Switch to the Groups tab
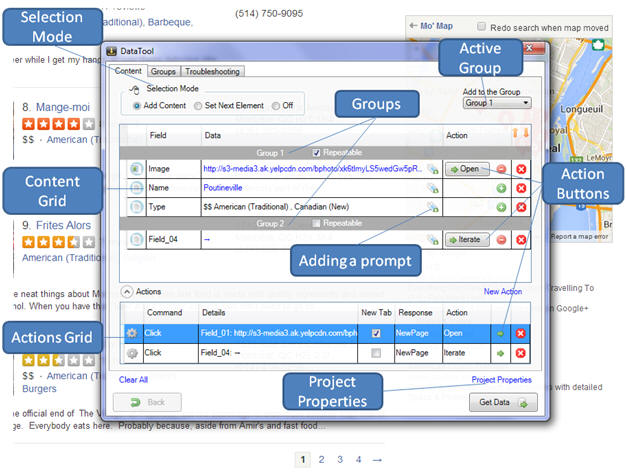The width and height of the screenshot is (626, 475). pos(163,71)
